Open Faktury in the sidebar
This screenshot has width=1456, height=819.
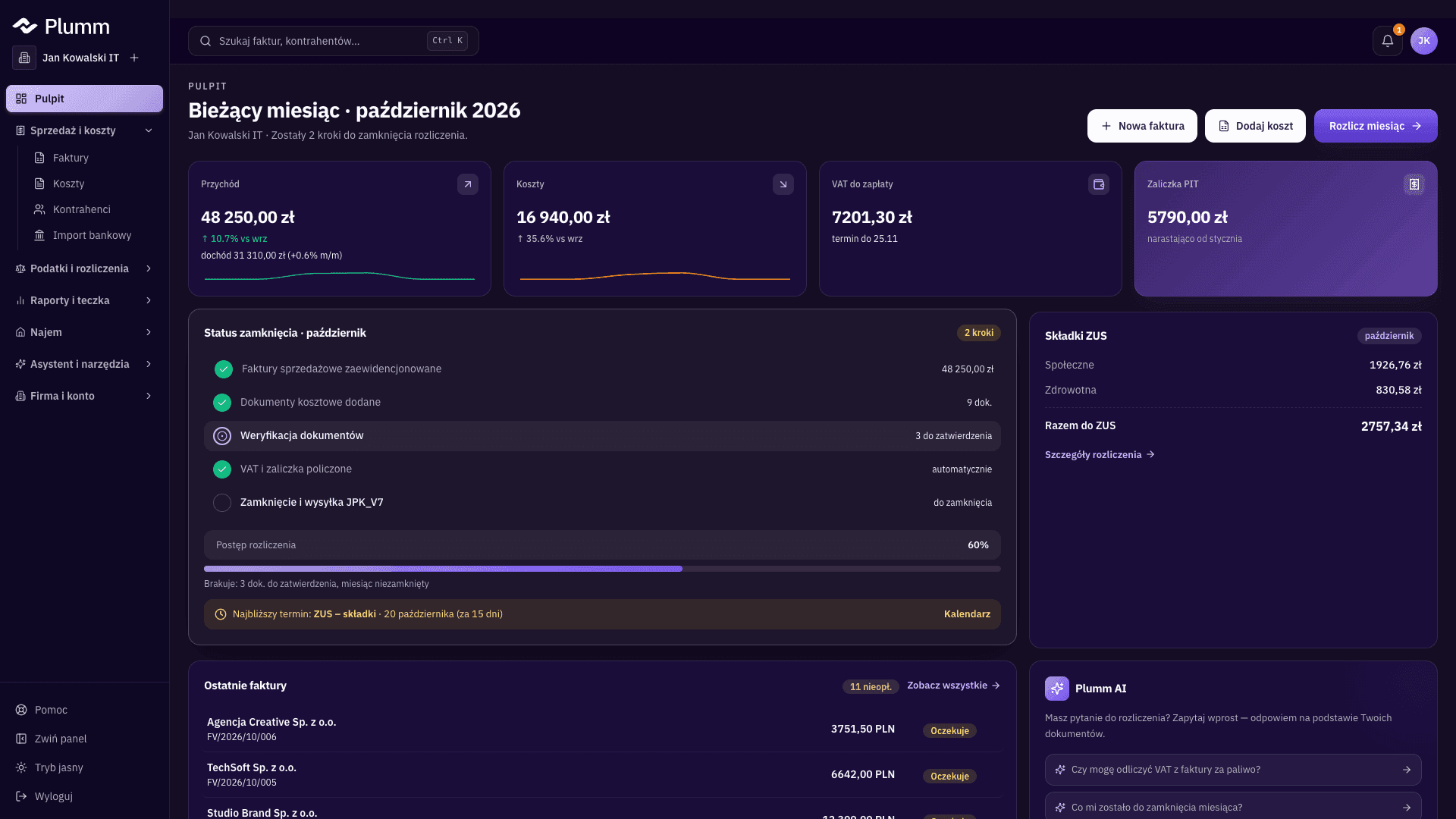coord(93,158)
